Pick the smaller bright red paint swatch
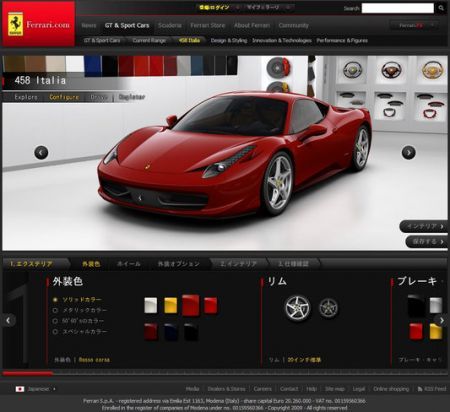The width and height of the screenshot is (450, 412). tap(210, 305)
